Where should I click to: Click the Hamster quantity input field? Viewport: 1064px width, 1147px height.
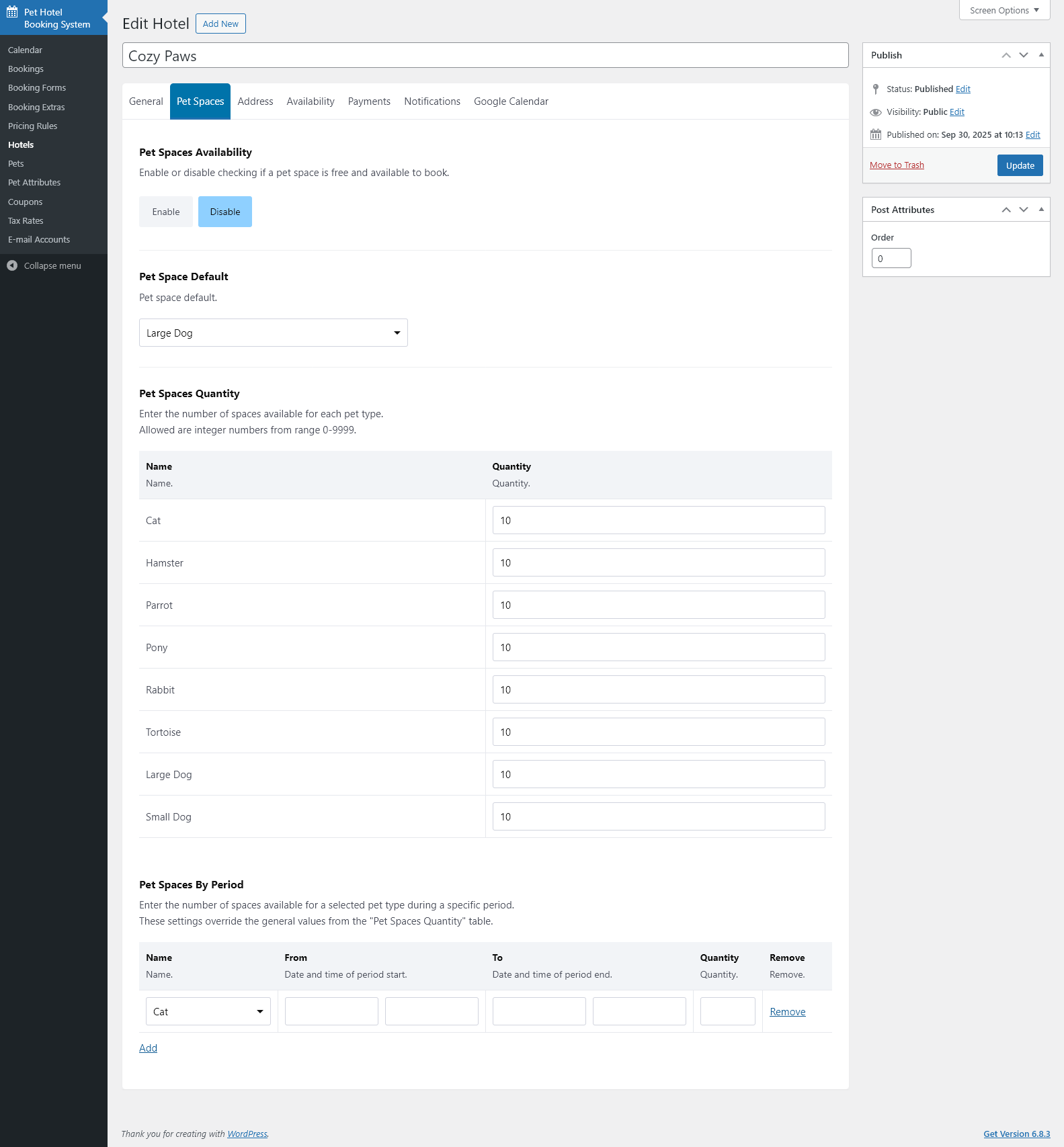click(x=658, y=562)
